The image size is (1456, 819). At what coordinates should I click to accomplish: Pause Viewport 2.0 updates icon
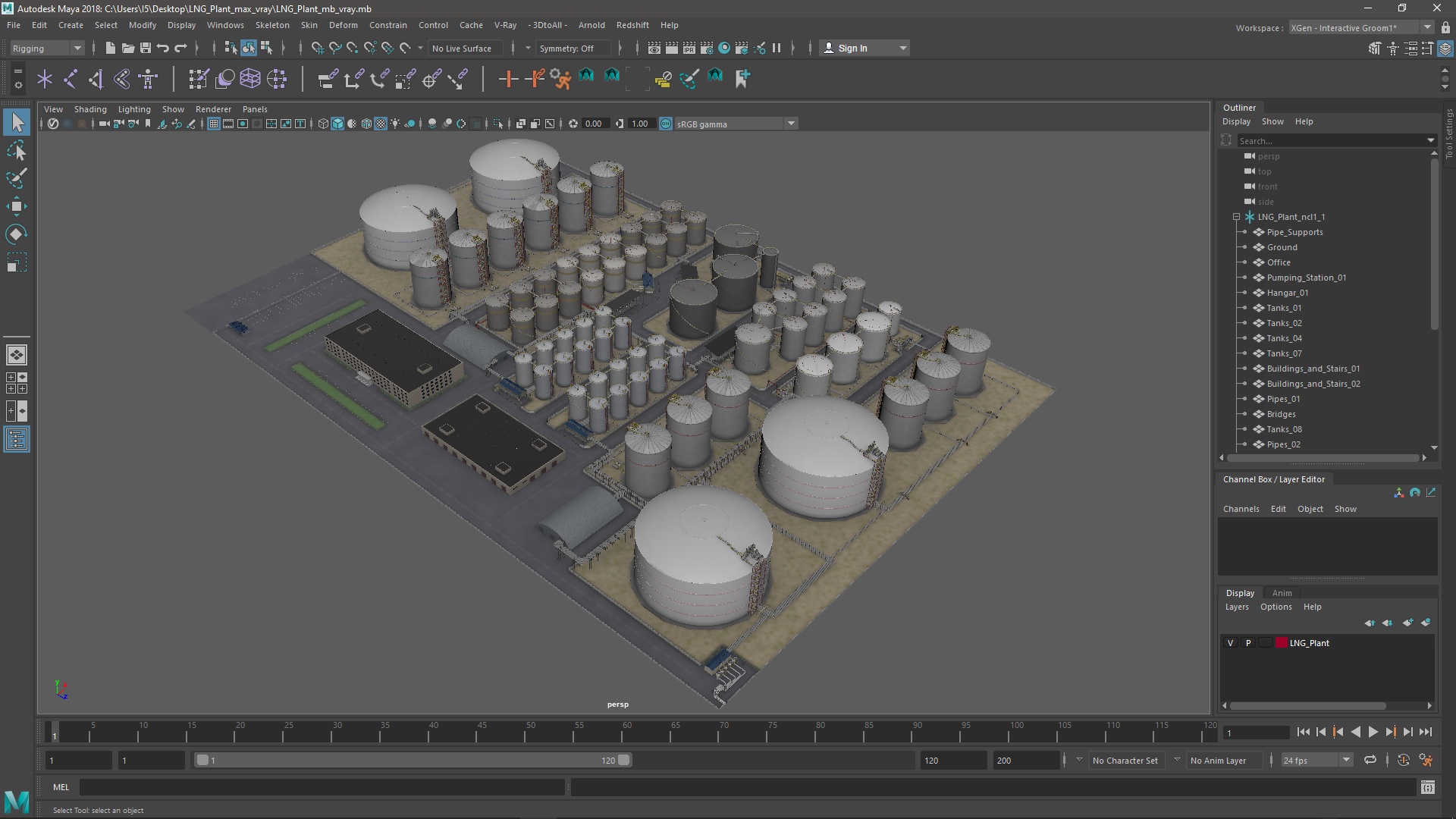777,48
